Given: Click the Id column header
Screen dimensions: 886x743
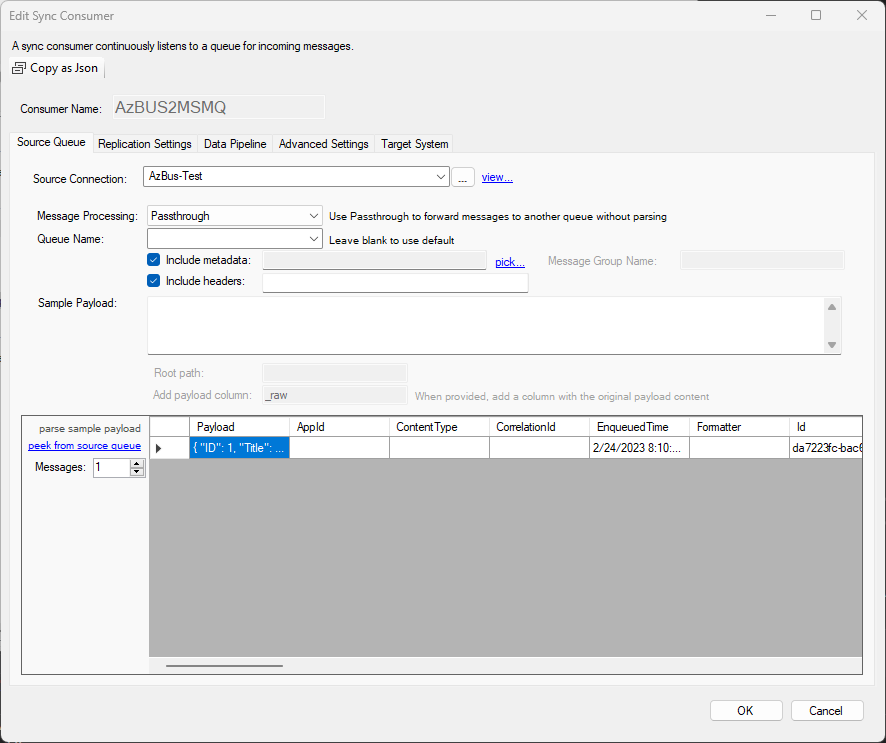Looking at the screenshot, I should click(826, 427).
